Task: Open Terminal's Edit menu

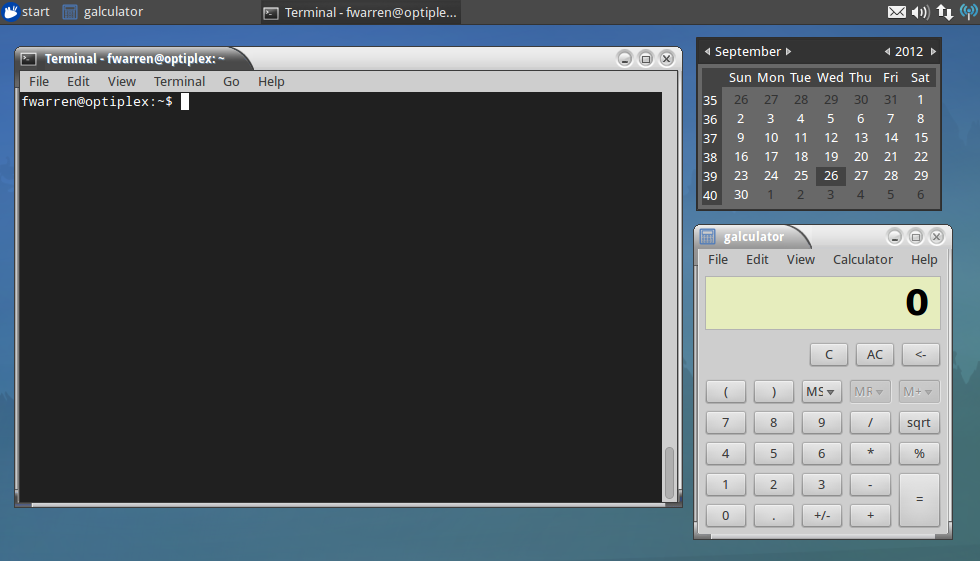Action: [78, 82]
